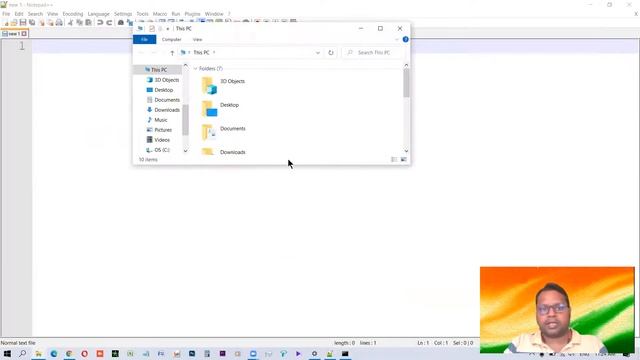Click the Open file icon in Notepad++ toolbar
This screenshot has height=360, width=640.
tap(14, 22)
